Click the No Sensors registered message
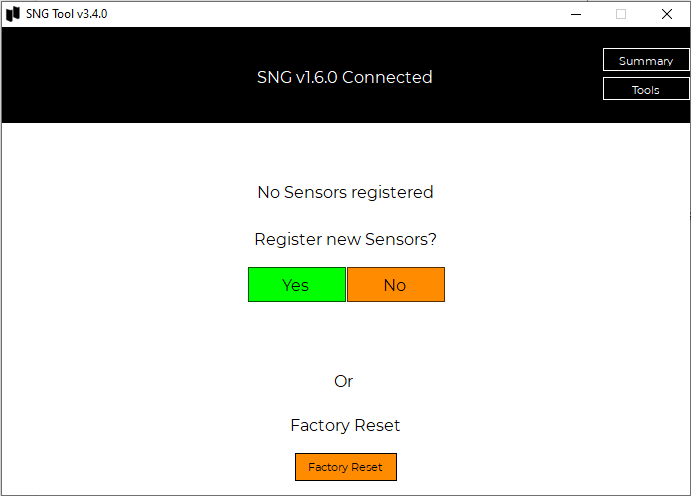Image resolution: width=691 pixels, height=496 pixels. [x=345, y=192]
